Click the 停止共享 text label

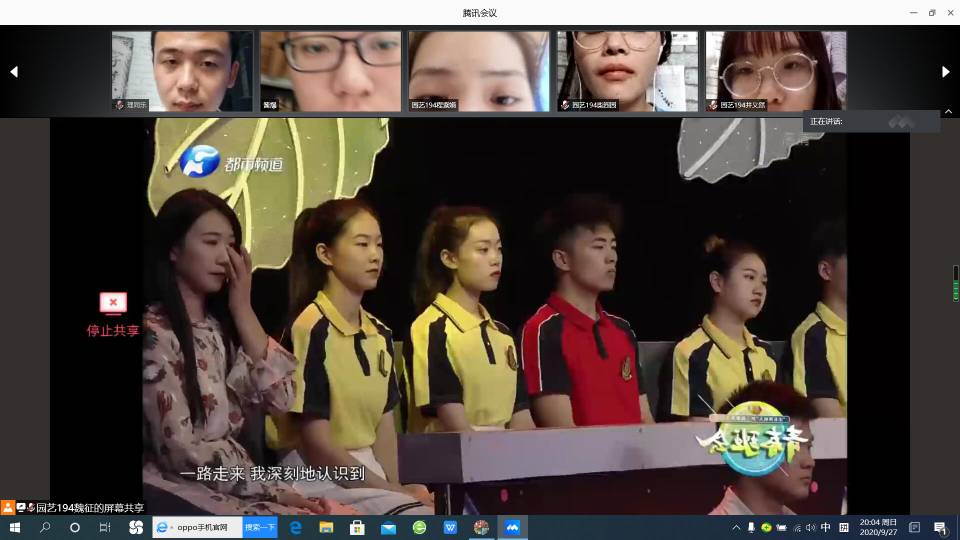[113, 331]
